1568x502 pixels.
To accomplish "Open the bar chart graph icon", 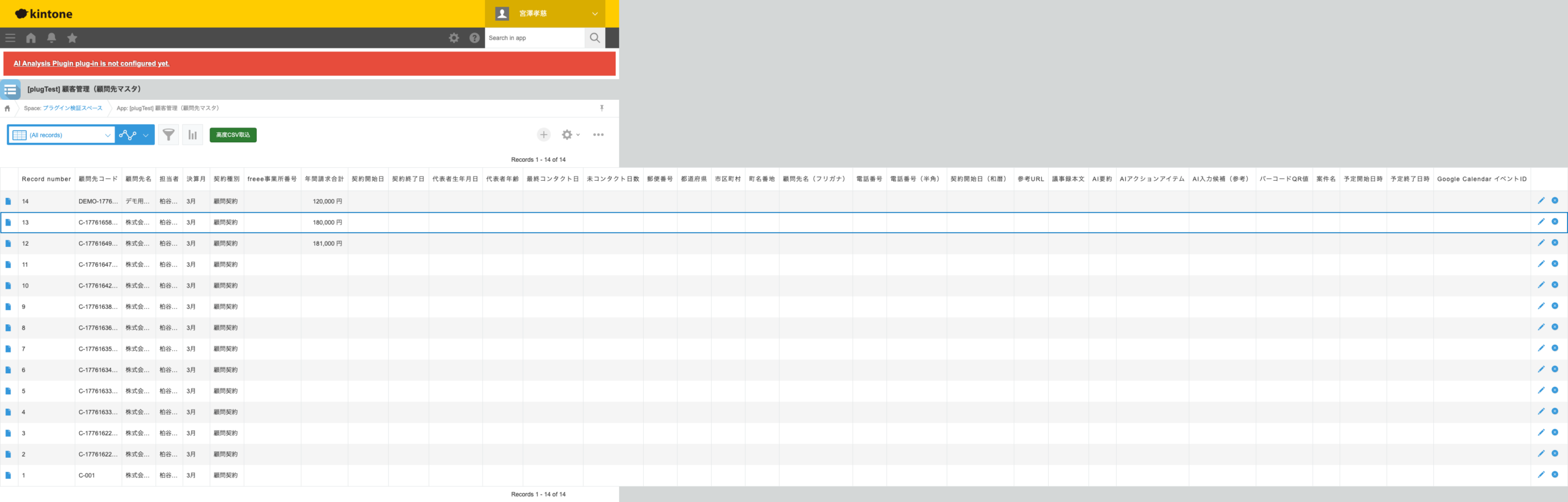I will point(192,135).
